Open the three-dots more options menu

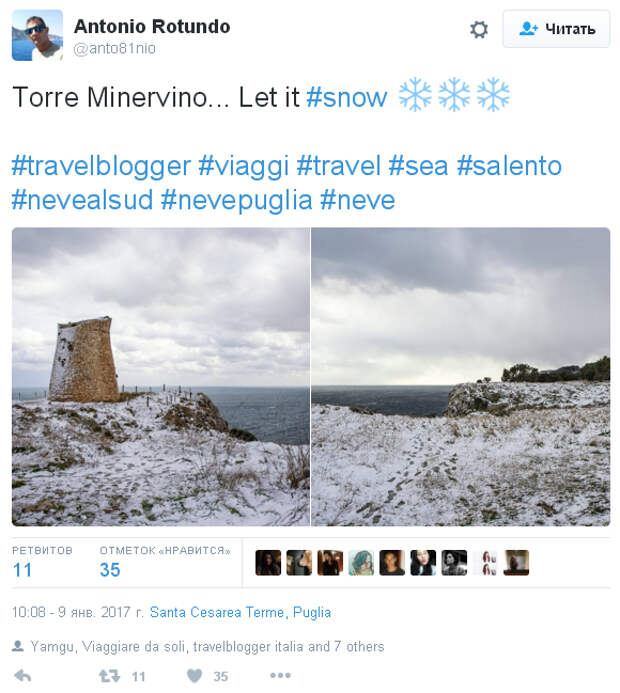pos(280,675)
